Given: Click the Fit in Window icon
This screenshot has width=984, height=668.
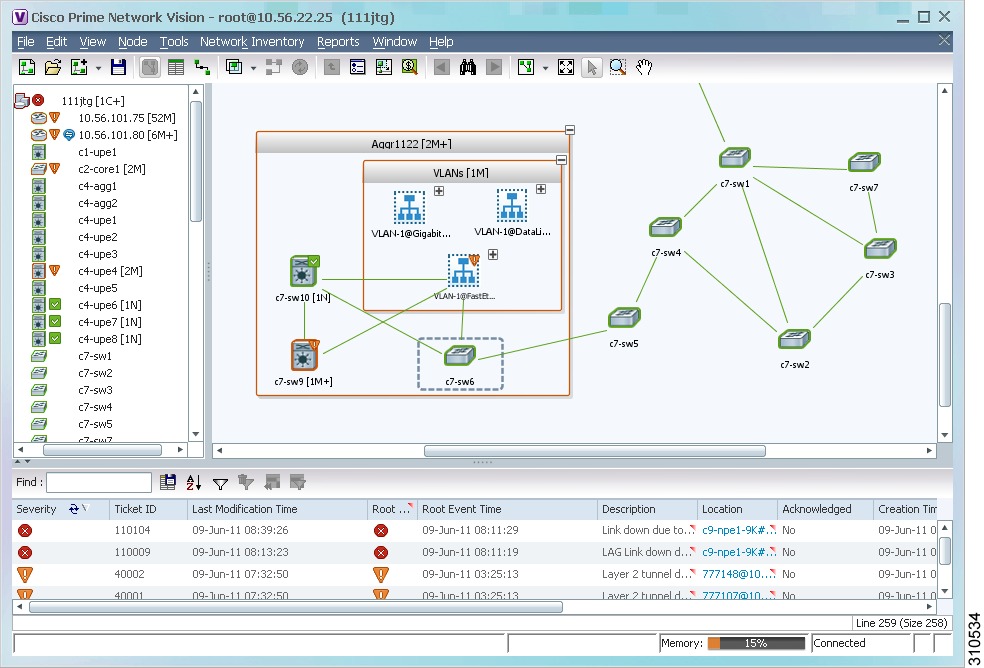Looking at the screenshot, I should (x=565, y=67).
